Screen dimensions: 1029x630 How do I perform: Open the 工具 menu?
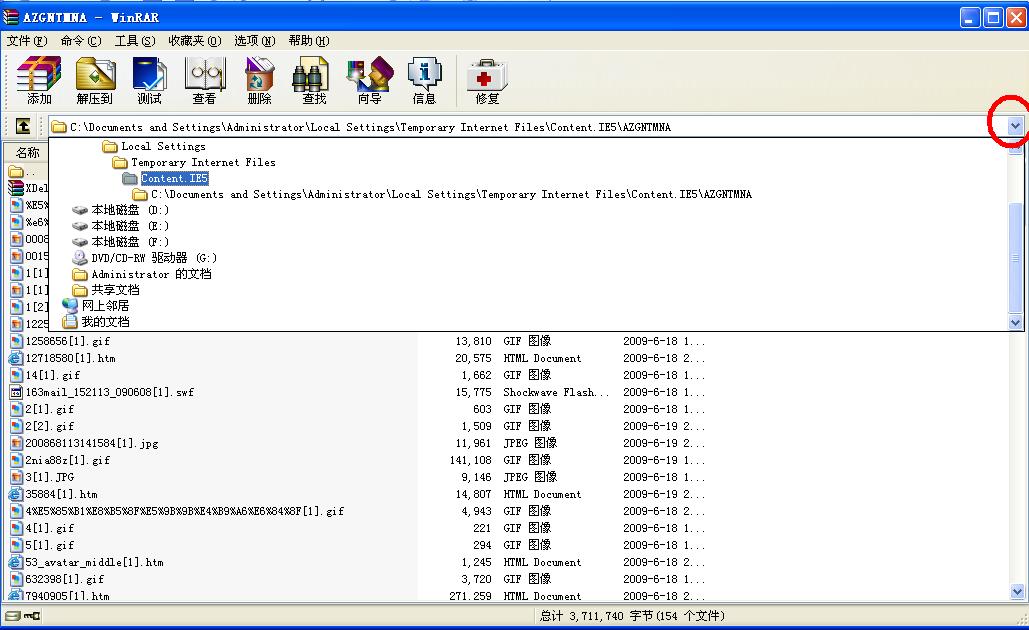(135, 41)
